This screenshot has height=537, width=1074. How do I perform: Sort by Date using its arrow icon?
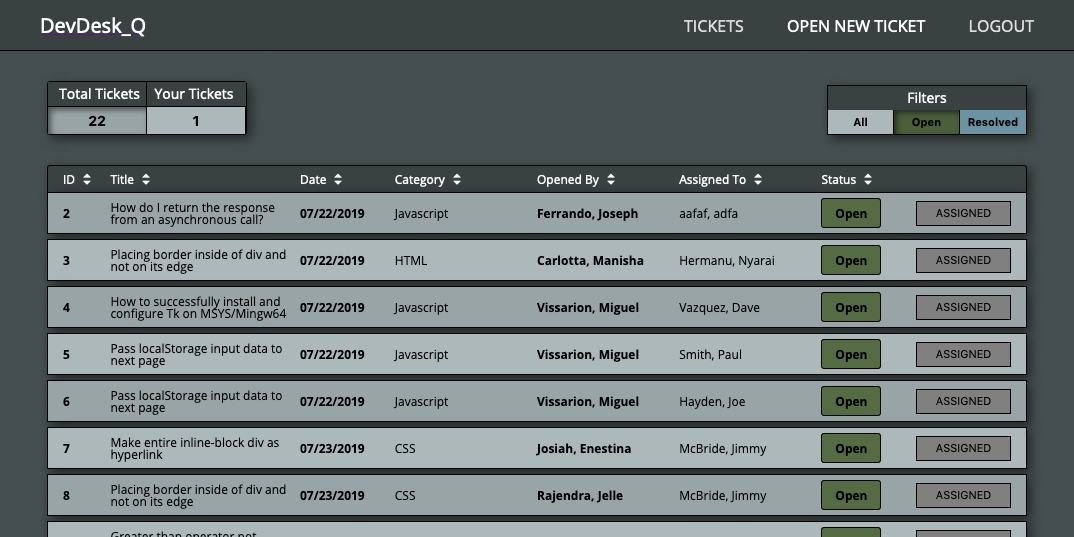pos(338,179)
